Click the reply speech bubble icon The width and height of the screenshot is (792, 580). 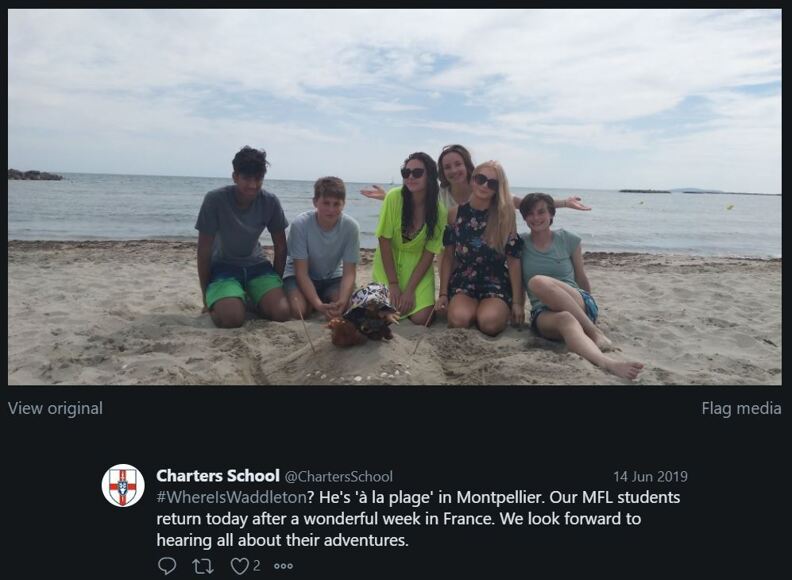click(x=167, y=566)
